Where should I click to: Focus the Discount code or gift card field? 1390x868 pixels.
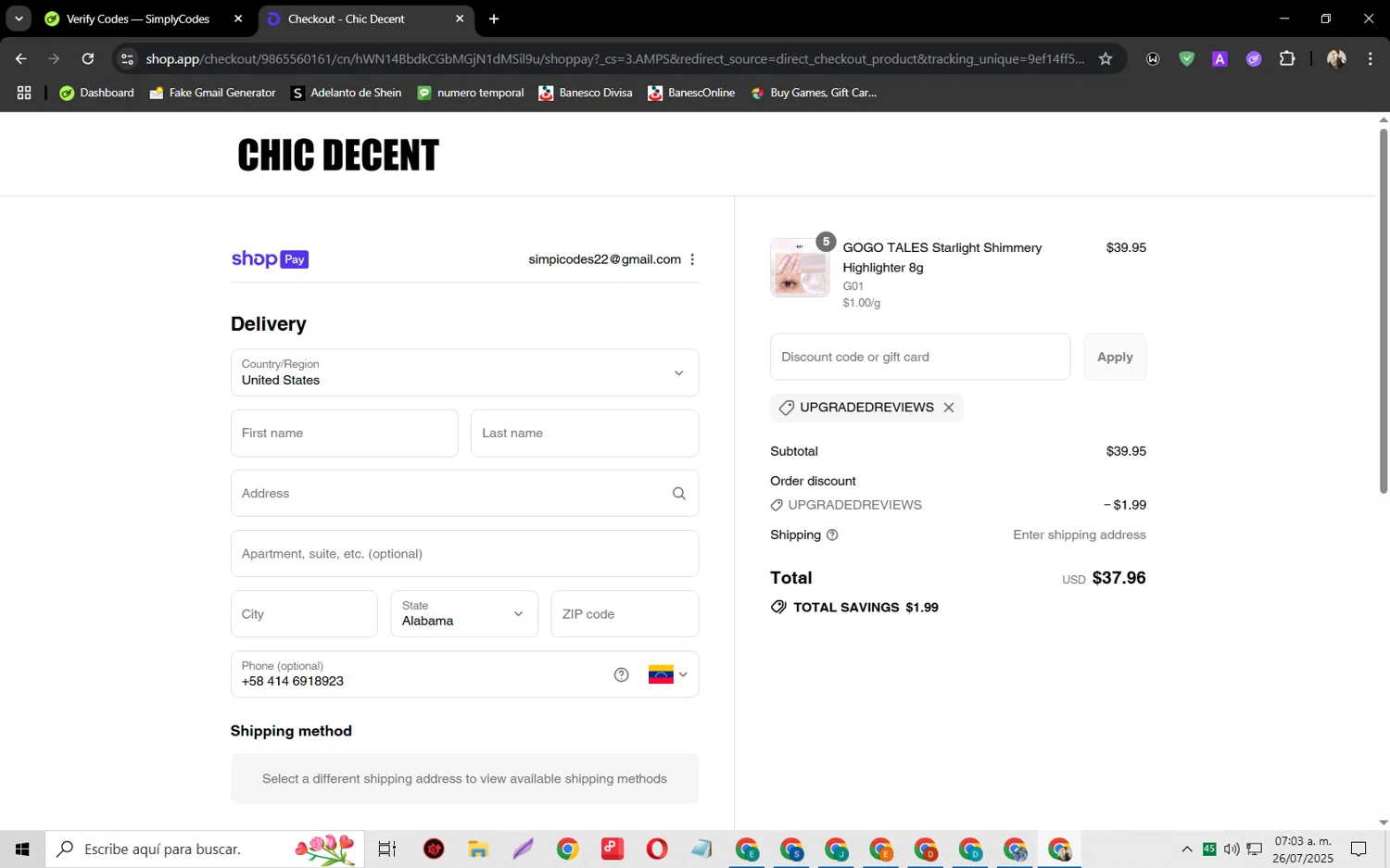(919, 357)
